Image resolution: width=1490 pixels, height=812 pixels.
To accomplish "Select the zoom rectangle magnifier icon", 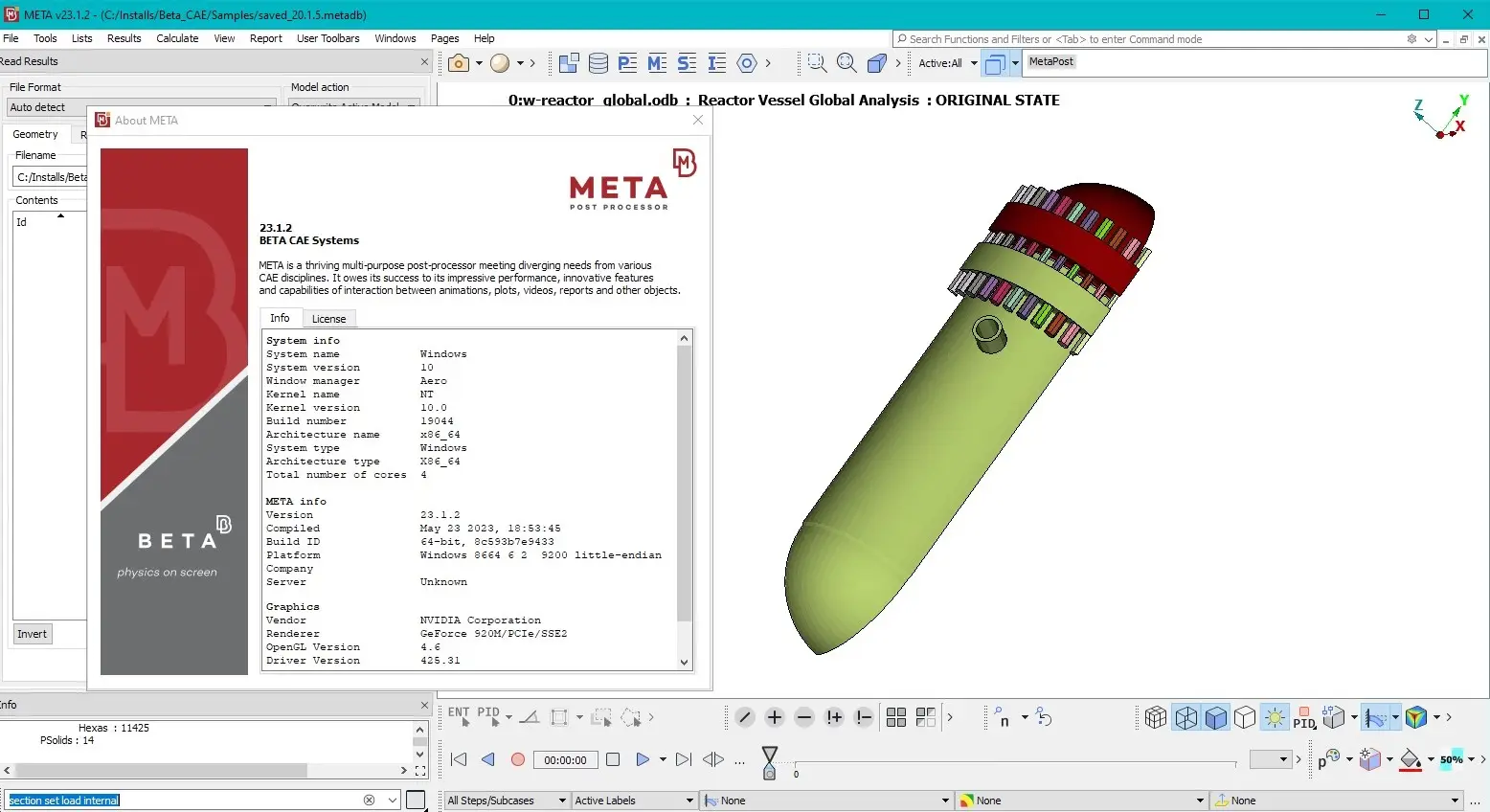I will [817, 63].
